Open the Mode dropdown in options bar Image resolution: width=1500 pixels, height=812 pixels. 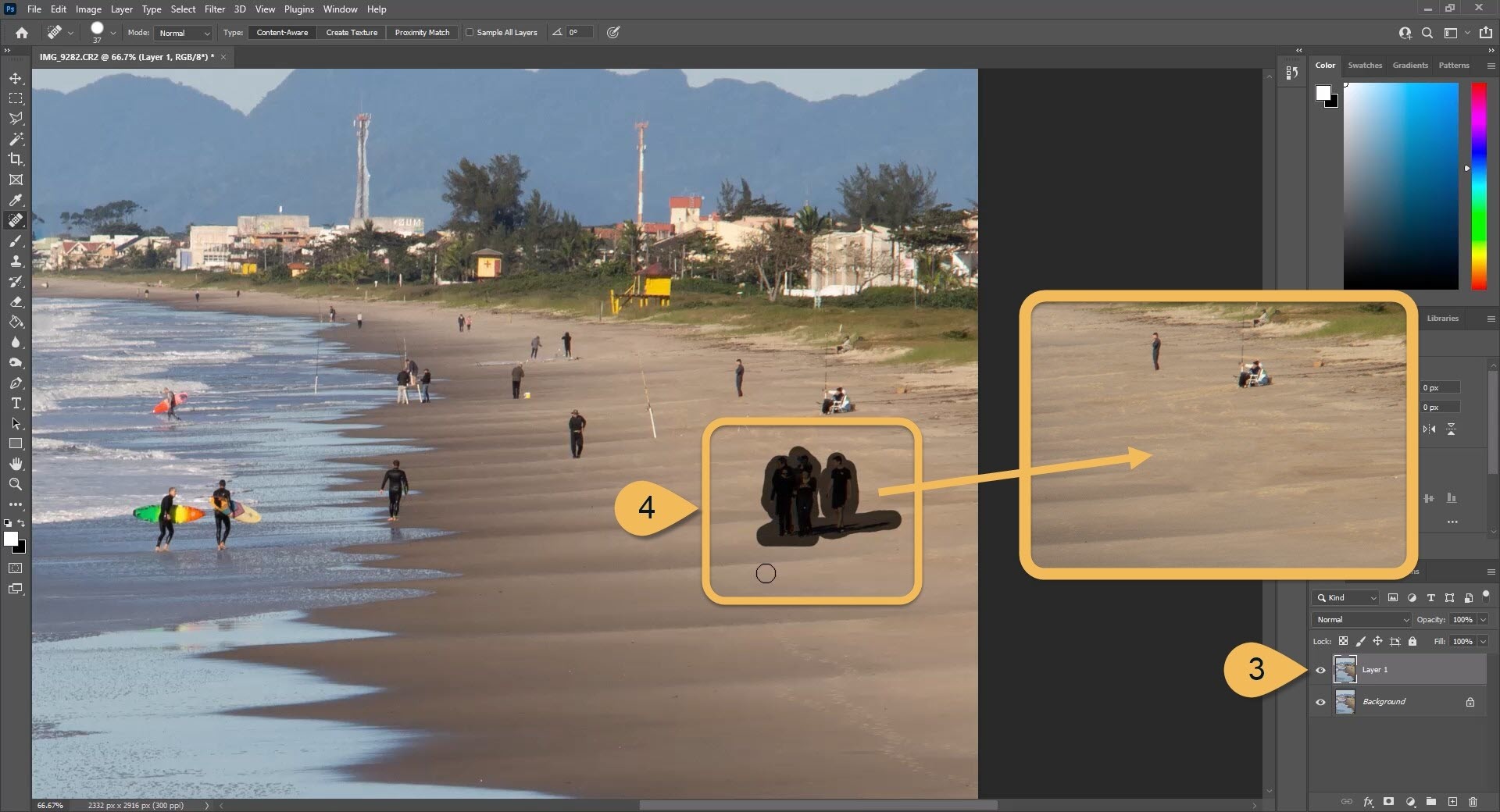click(x=184, y=33)
